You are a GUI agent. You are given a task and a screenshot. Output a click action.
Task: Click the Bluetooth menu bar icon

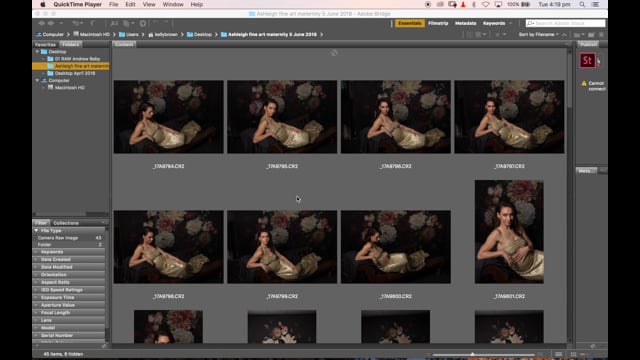474,4
